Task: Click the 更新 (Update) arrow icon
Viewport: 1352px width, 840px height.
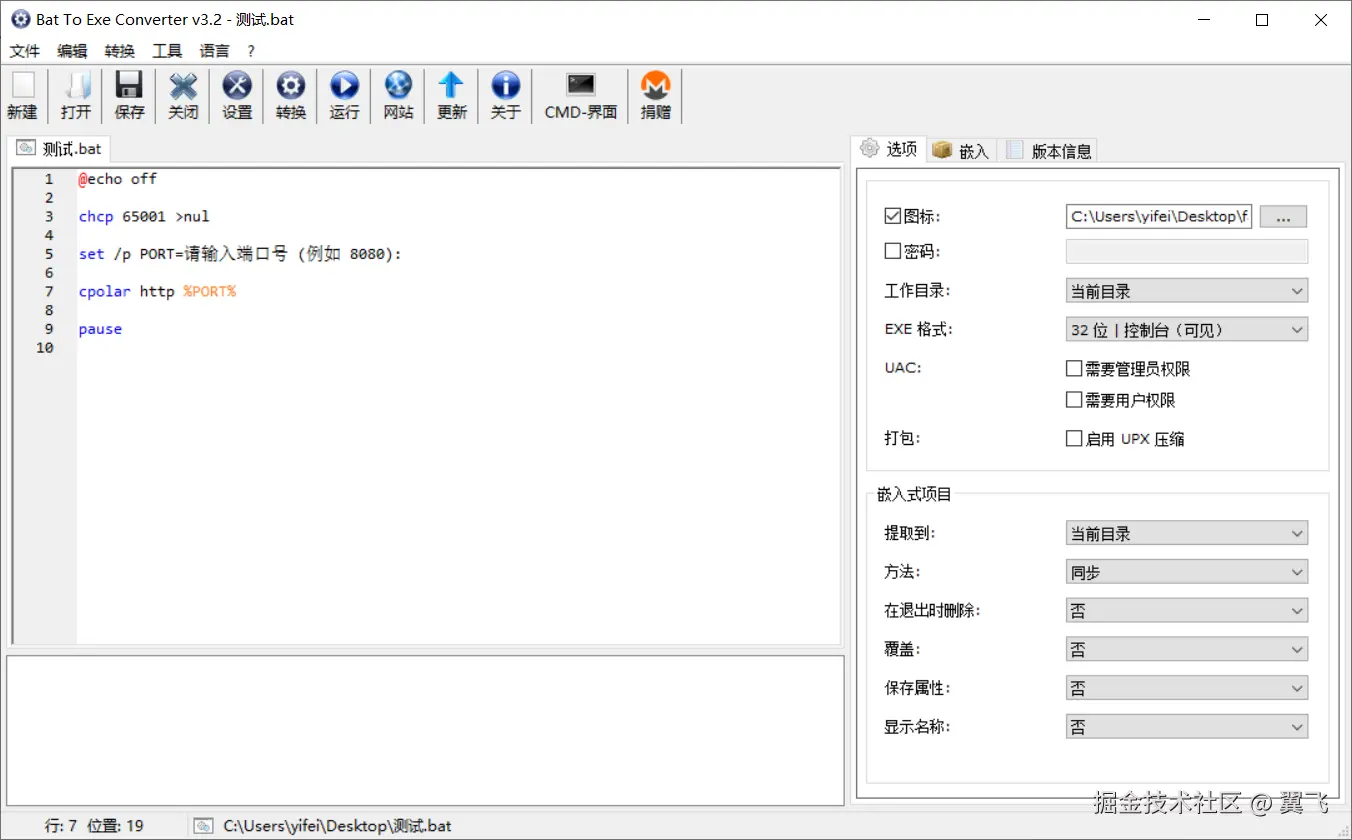Action: click(x=452, y=96)
